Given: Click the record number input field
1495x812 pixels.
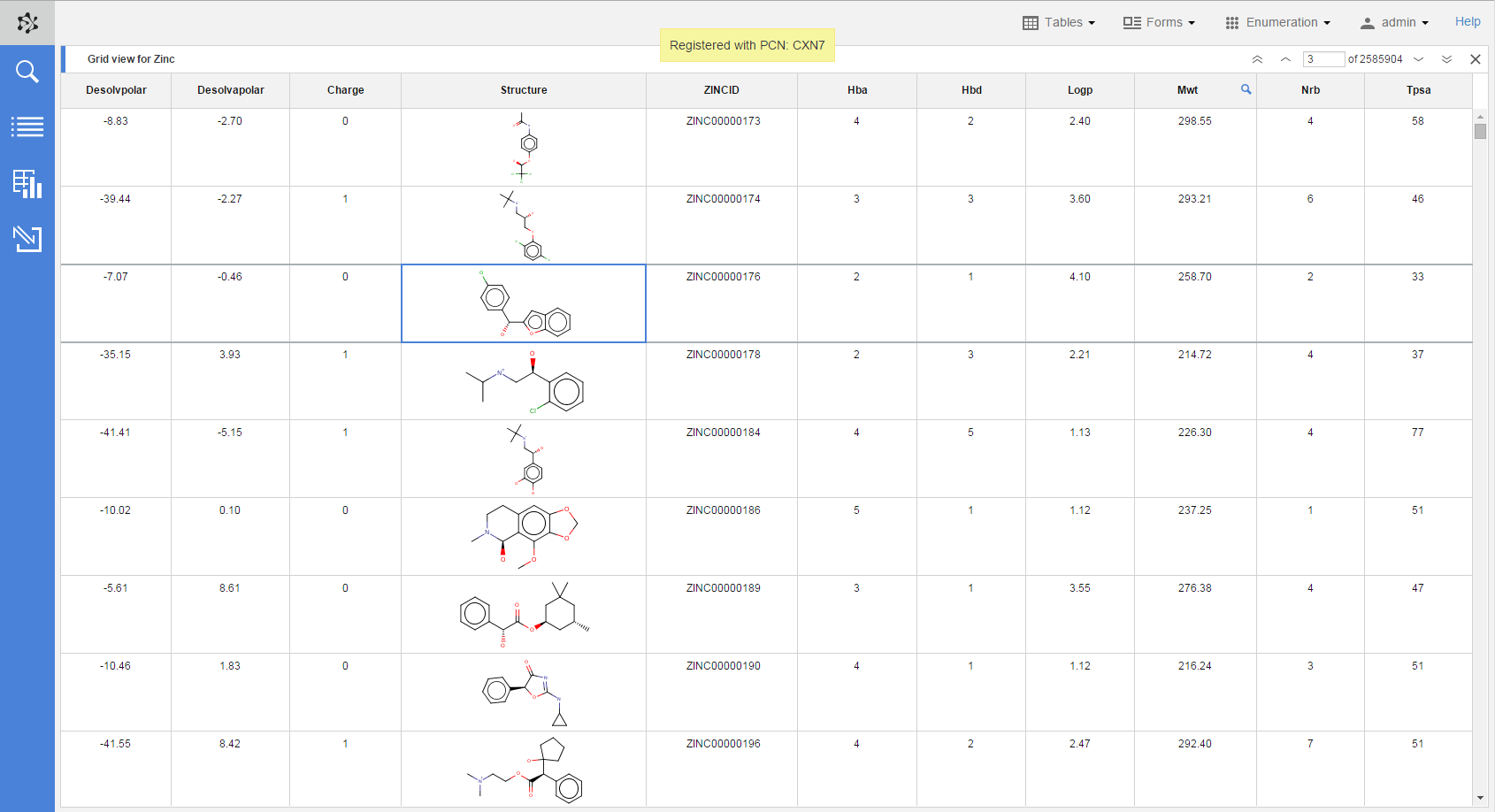Looking at the screenshot, I should point(1323,59).
